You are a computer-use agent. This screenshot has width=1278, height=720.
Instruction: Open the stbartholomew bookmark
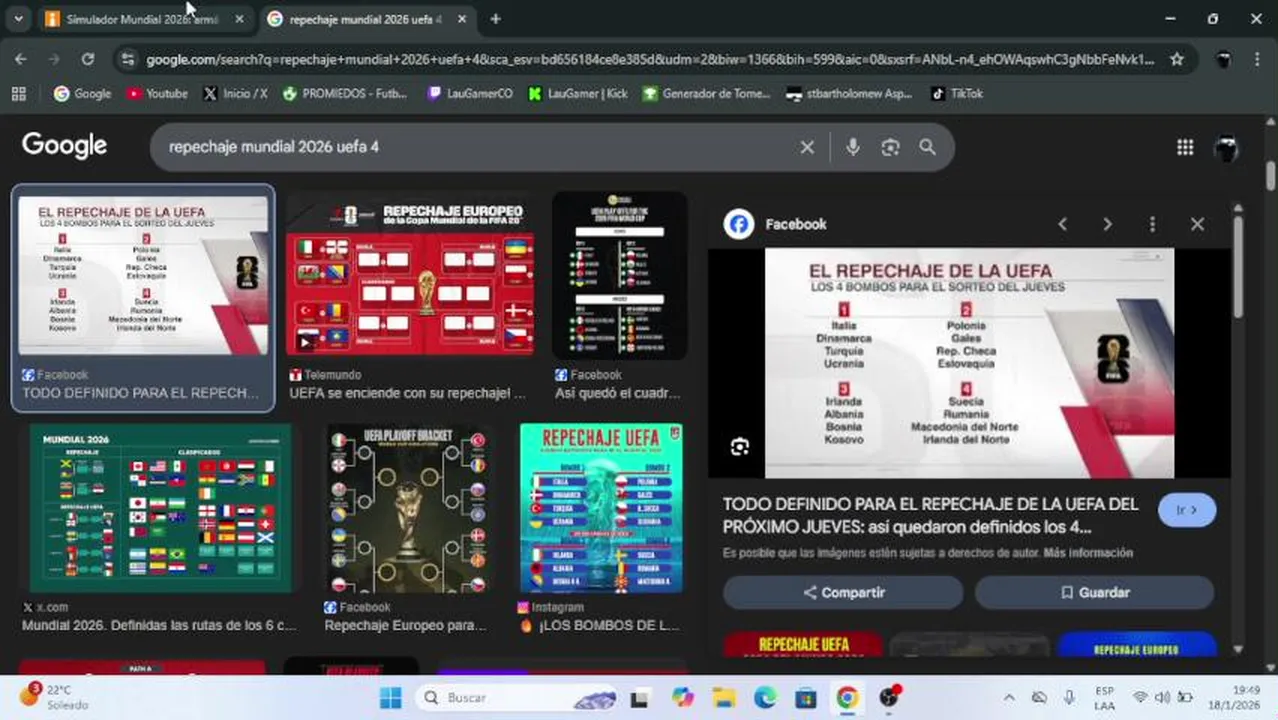coord(849,93)
